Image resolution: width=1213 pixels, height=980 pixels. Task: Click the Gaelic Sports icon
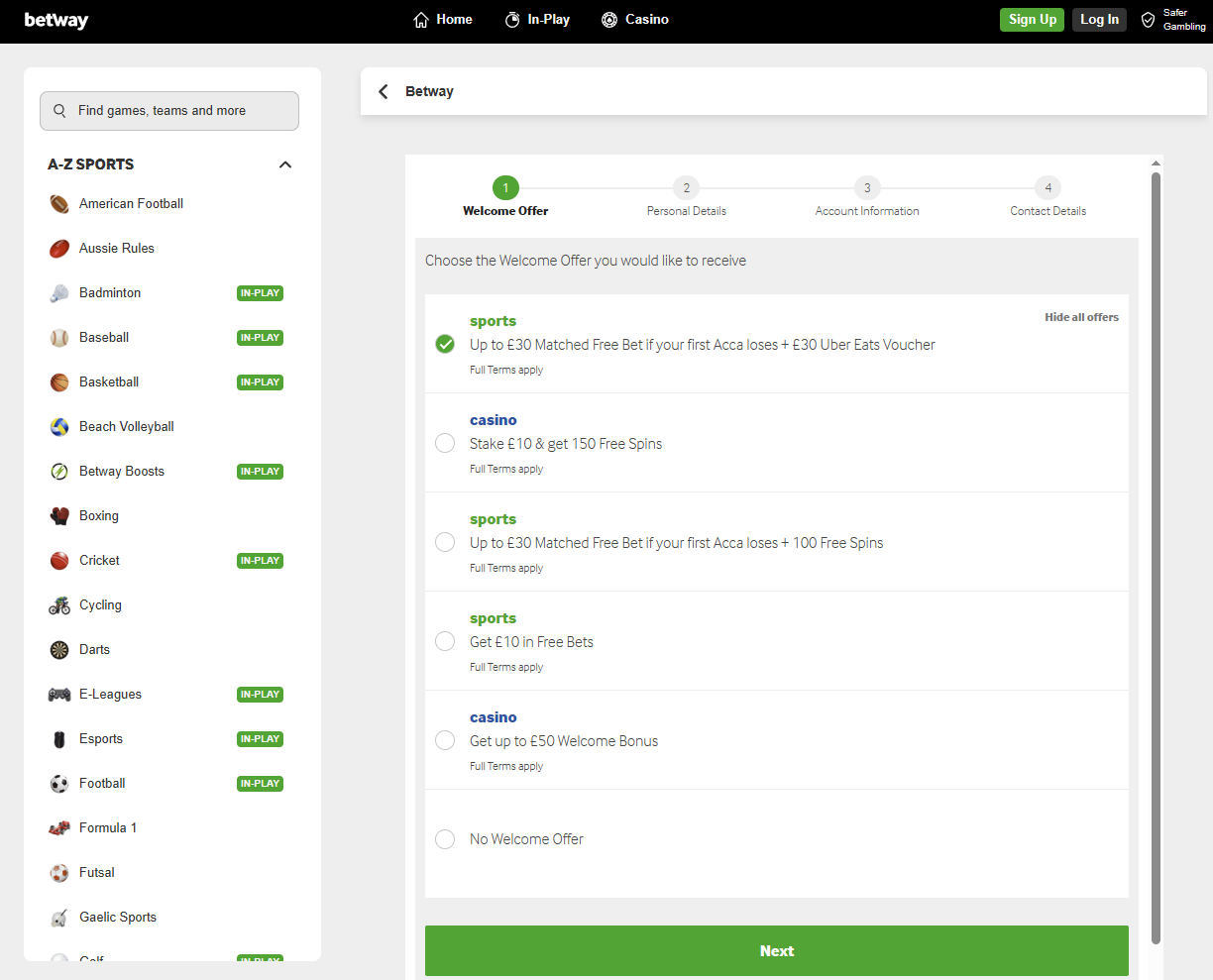pos(59,918)
